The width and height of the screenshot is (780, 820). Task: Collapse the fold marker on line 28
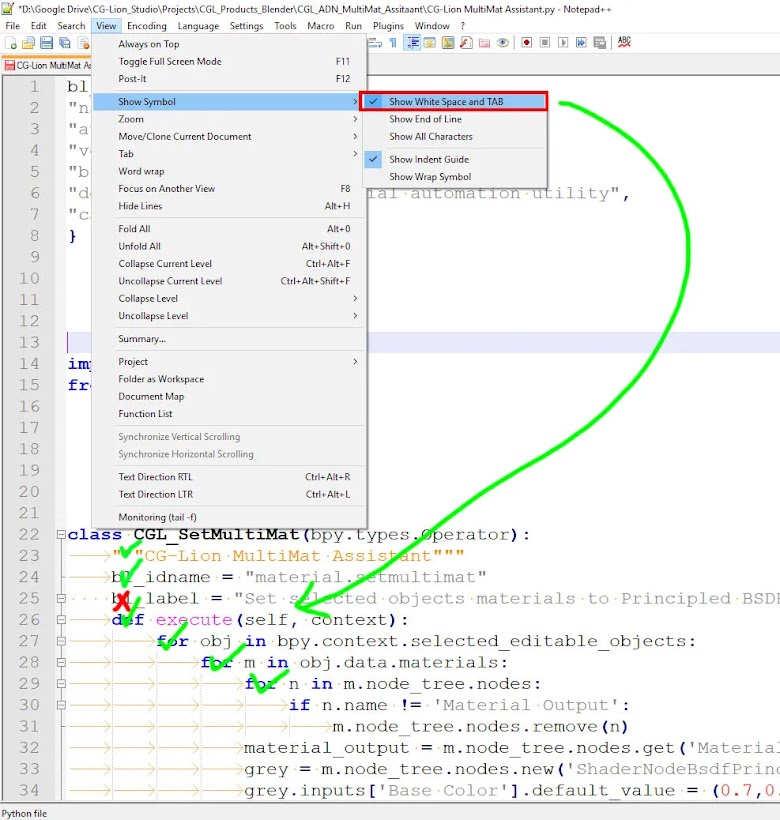61,663
